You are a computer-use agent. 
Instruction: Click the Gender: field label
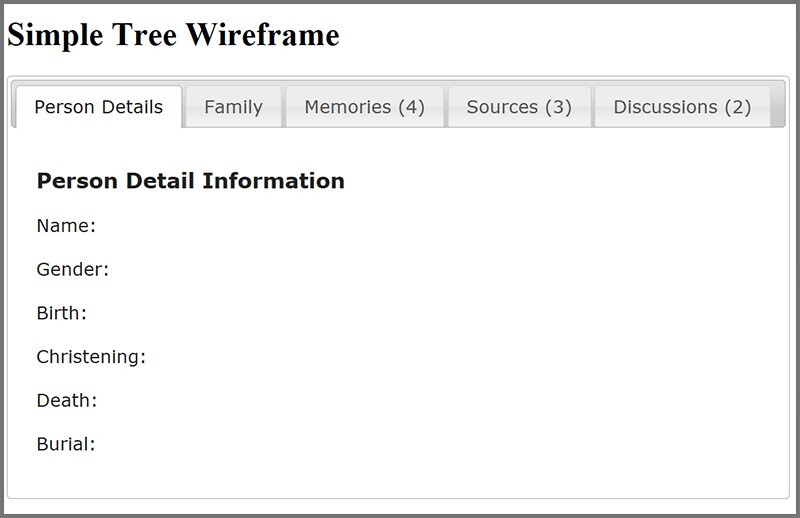[x=73, y=269]
